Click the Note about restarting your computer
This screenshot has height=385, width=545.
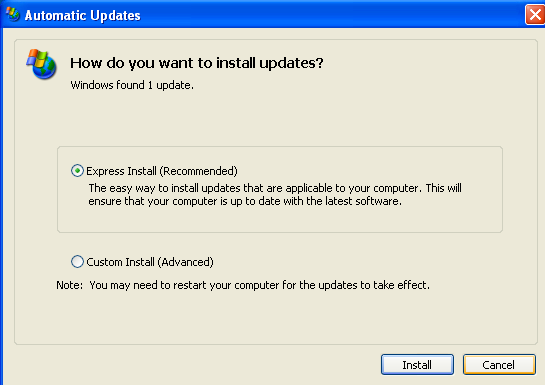pyautogui.click(x=243, y=285)
